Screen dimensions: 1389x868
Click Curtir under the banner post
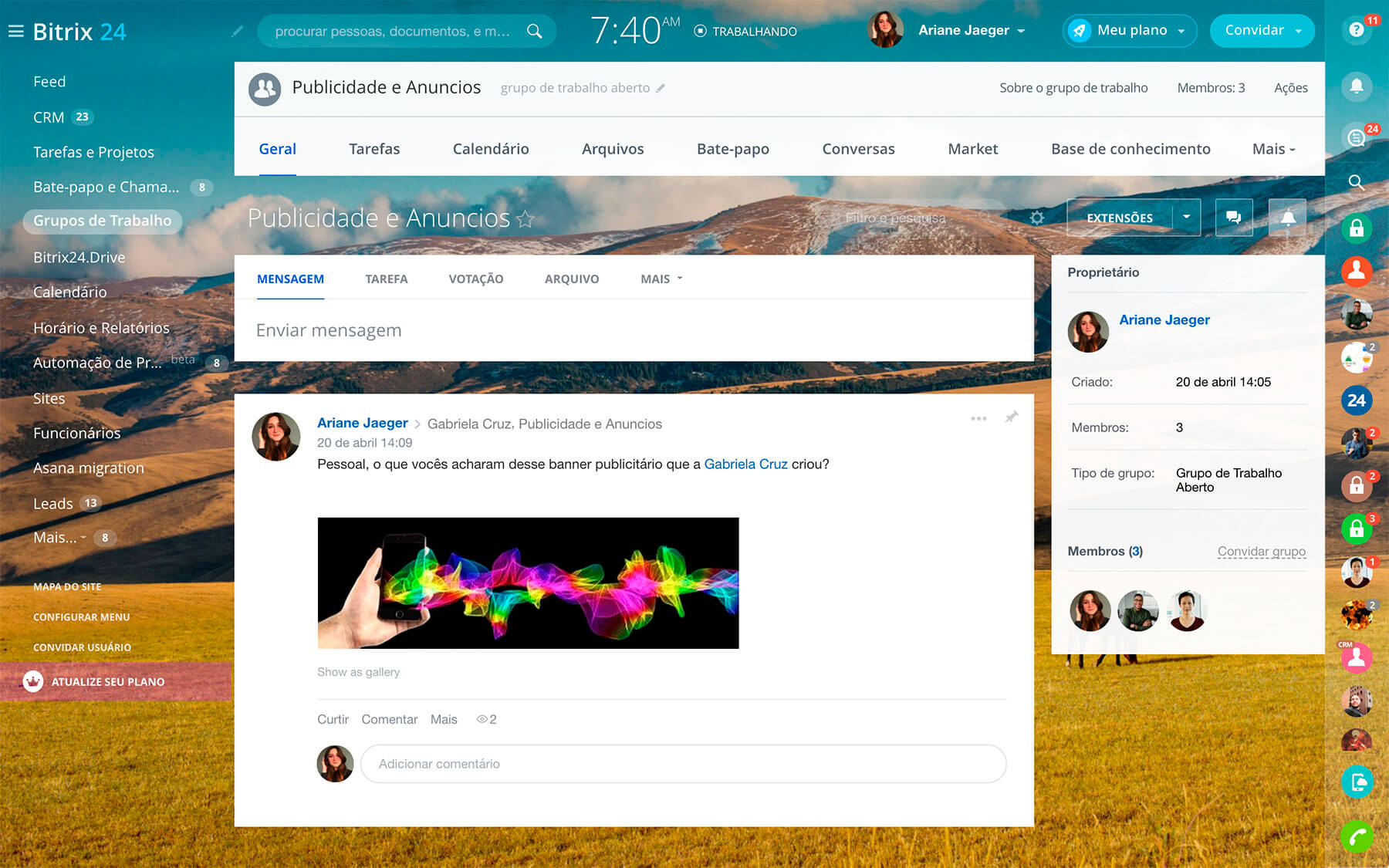333,719
